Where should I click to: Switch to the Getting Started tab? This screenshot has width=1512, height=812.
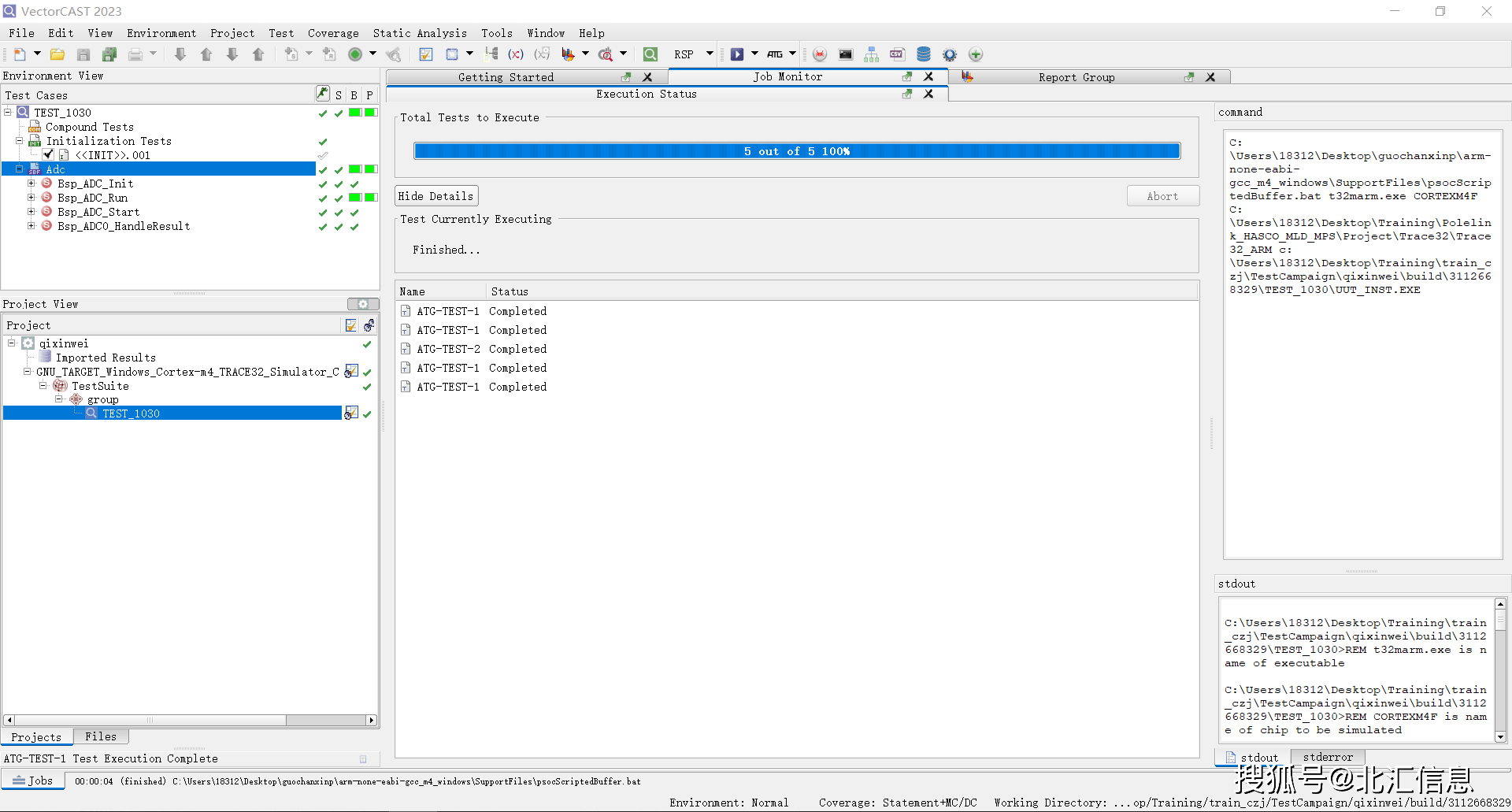[506, 77]
